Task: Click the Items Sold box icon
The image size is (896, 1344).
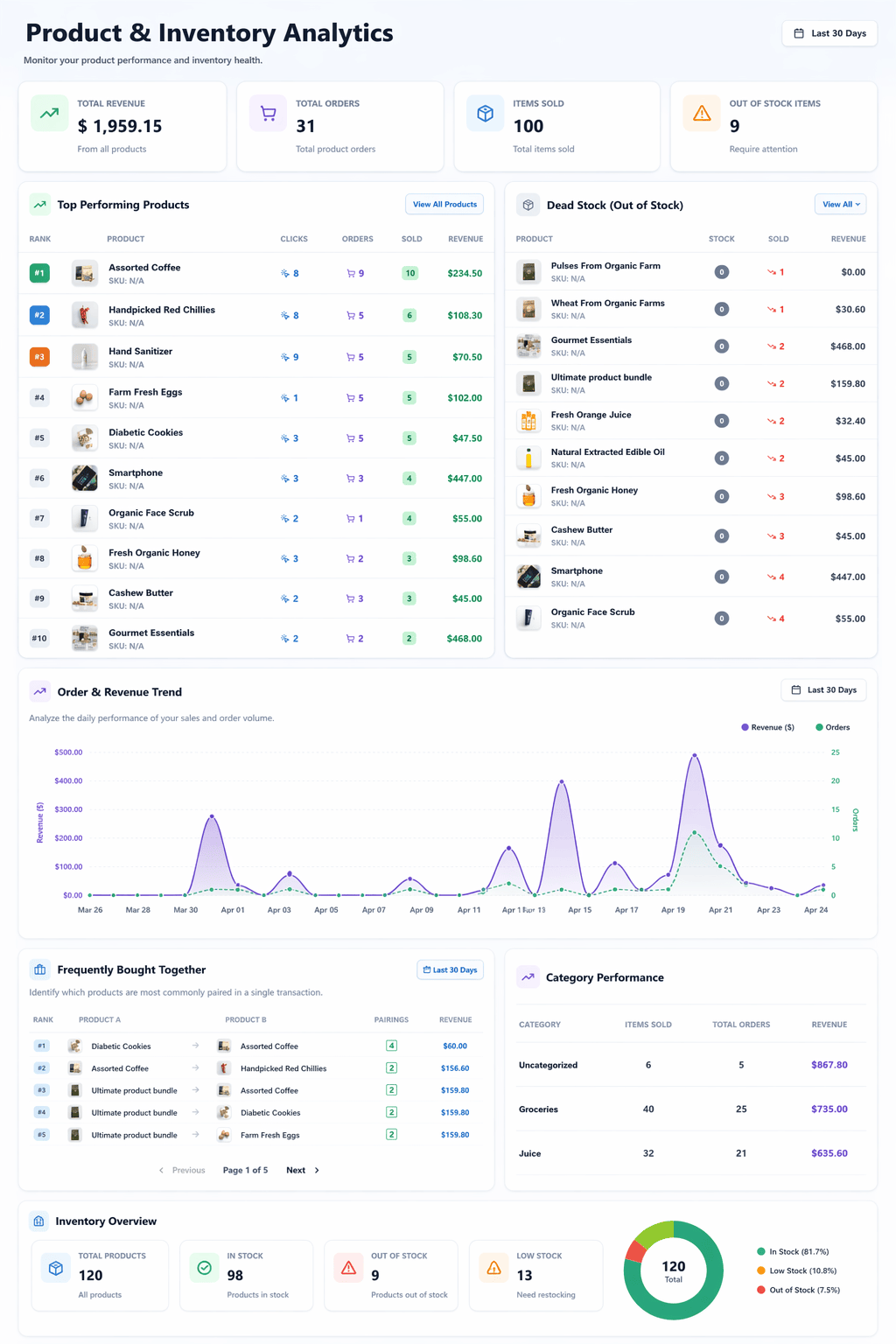Action: (x=485, y=113)
